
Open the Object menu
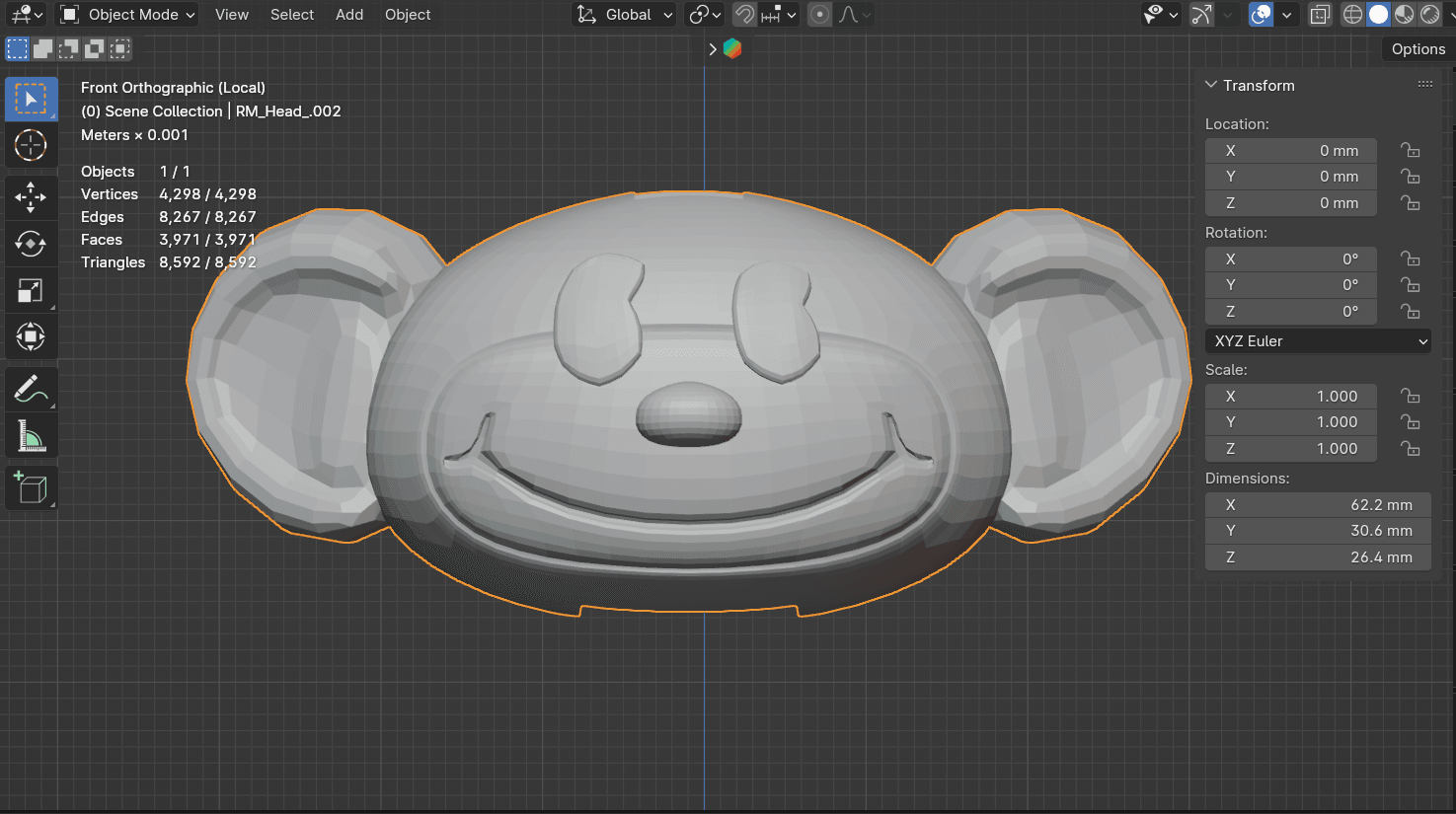coord(408,15)
